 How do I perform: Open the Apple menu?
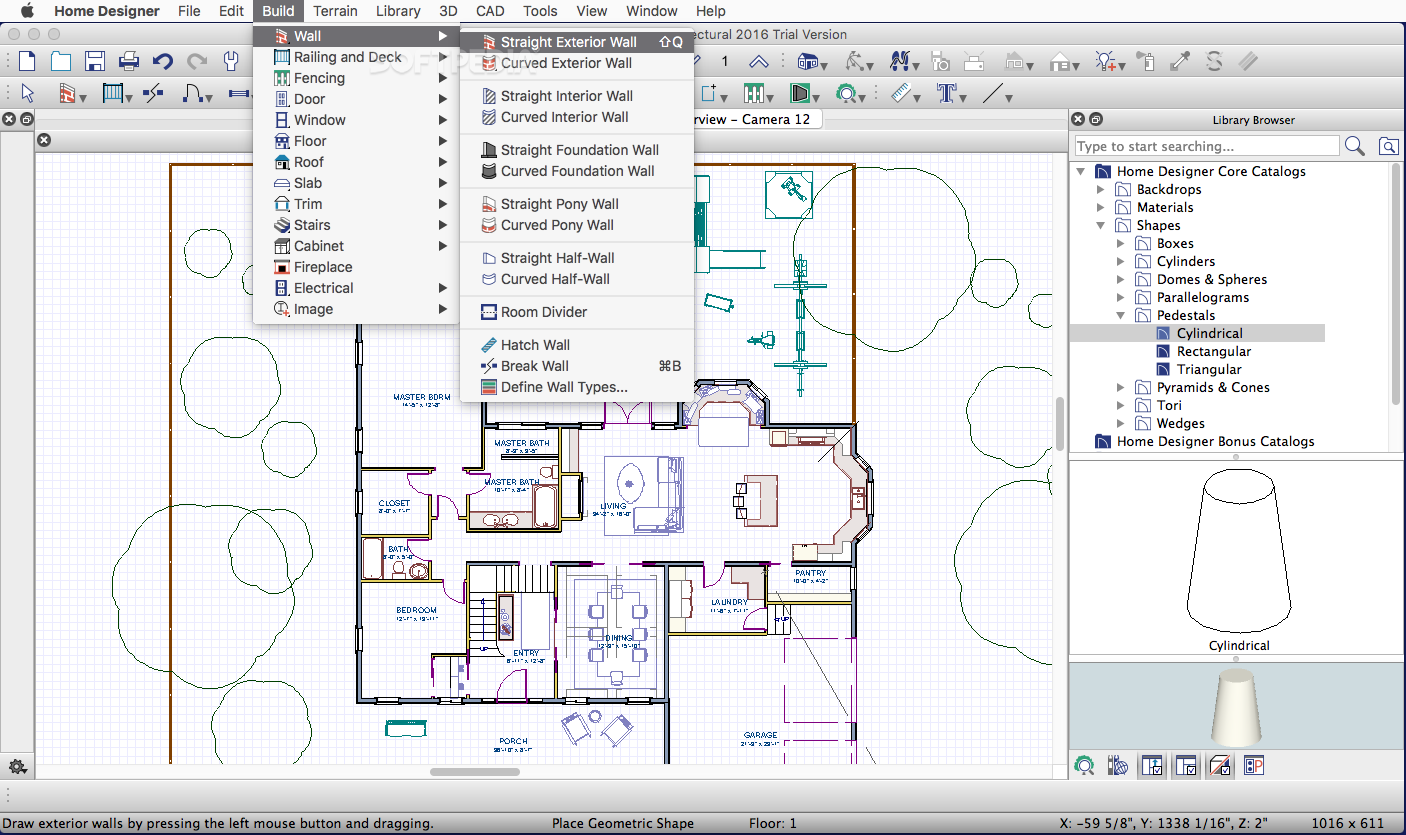point(27,11)
